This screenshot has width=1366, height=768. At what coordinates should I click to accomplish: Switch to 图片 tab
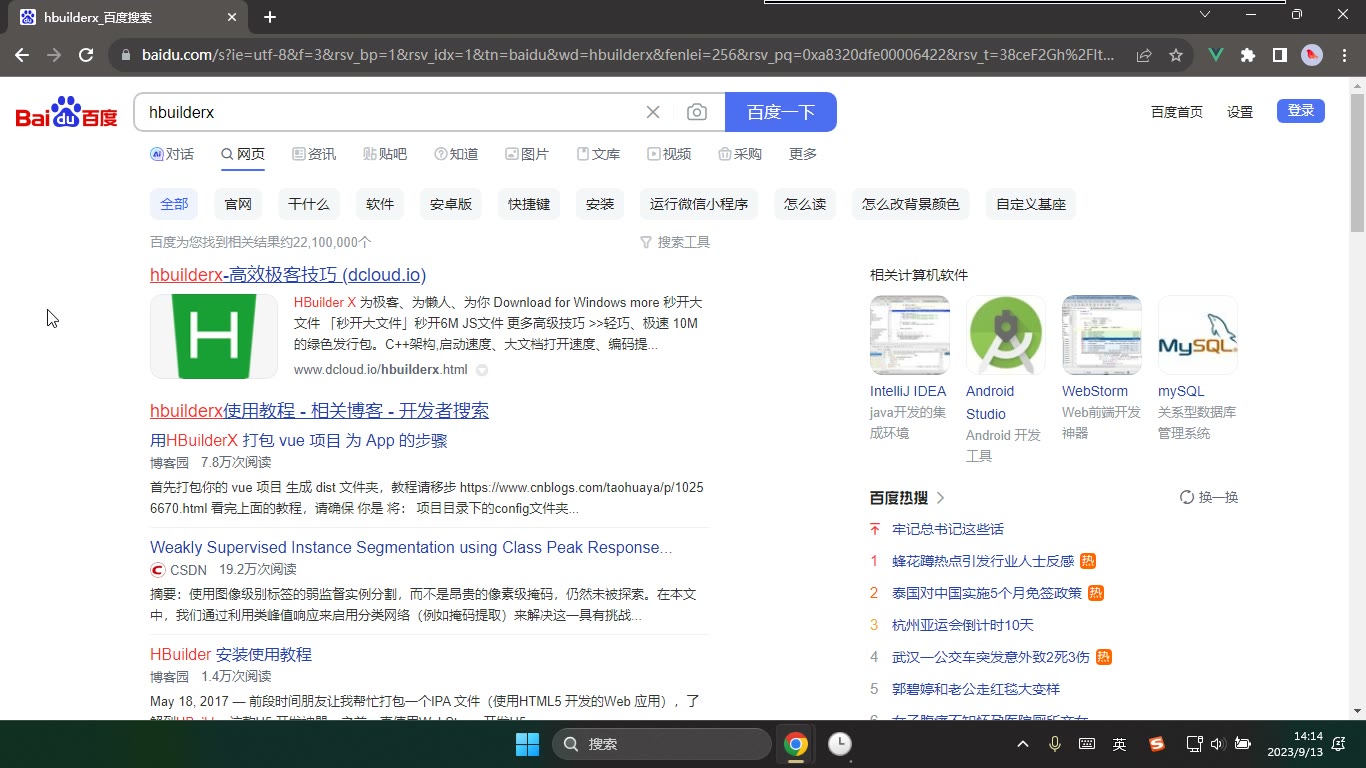(527, 154)
